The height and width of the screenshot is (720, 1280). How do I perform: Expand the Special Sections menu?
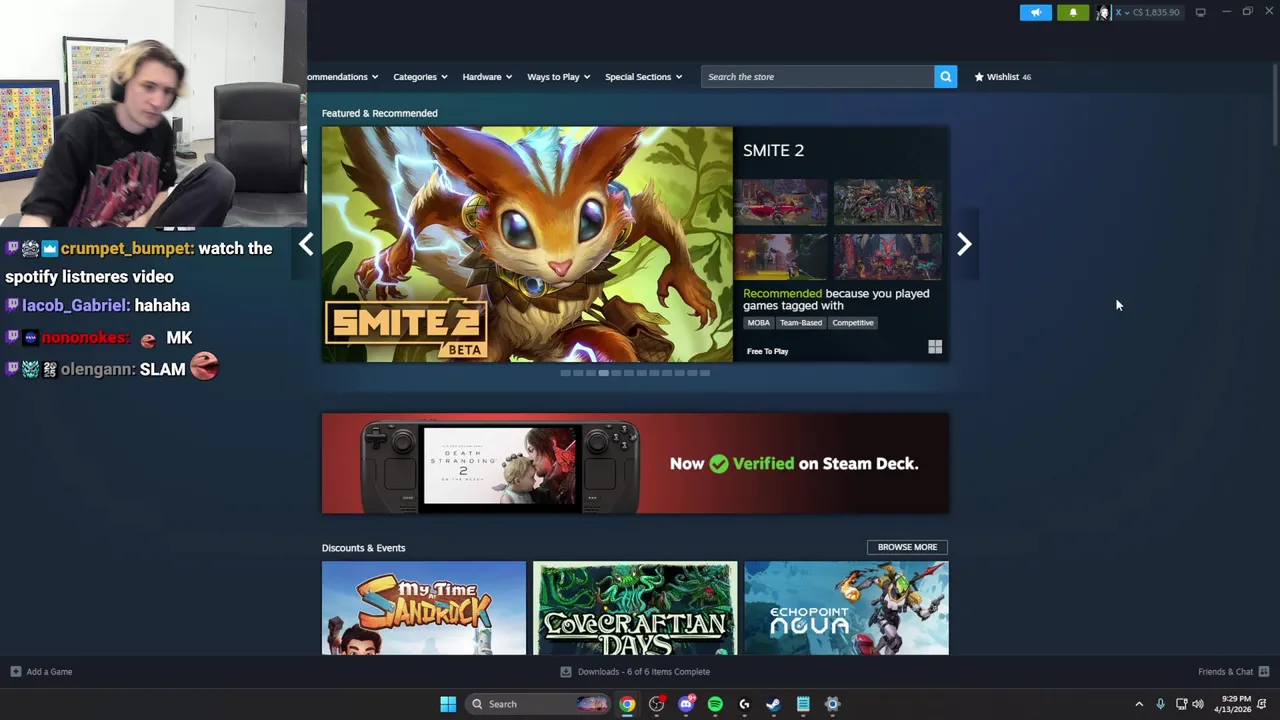click(643, 77)
